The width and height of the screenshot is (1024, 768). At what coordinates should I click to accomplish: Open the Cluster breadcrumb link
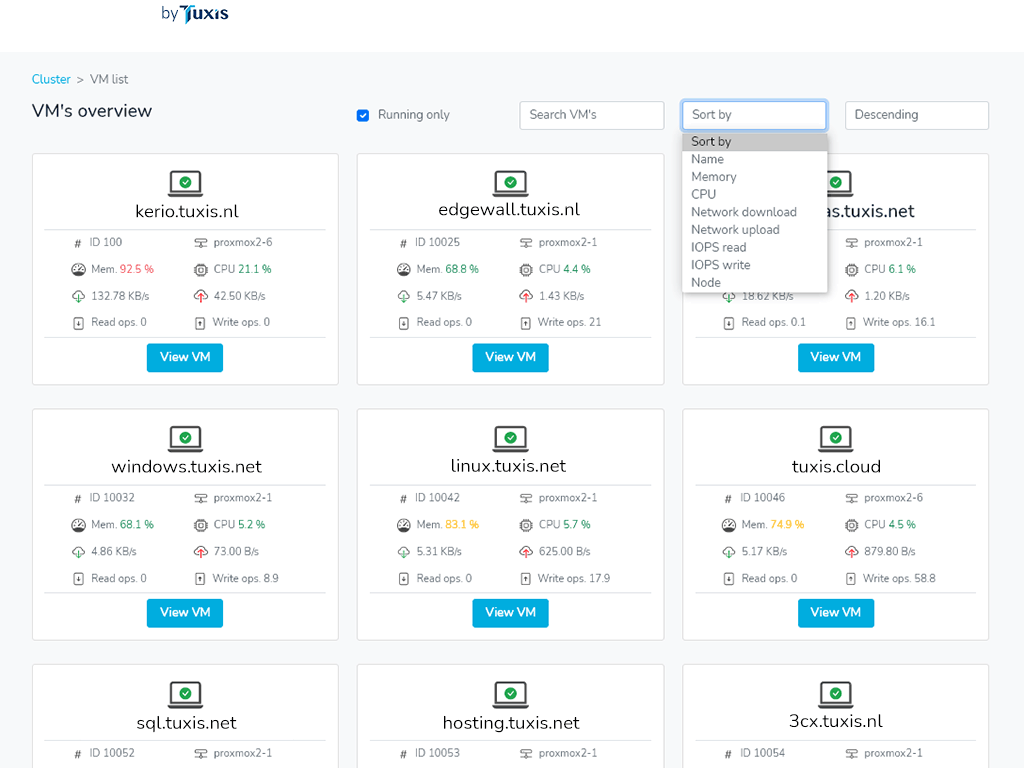point(51,79)
